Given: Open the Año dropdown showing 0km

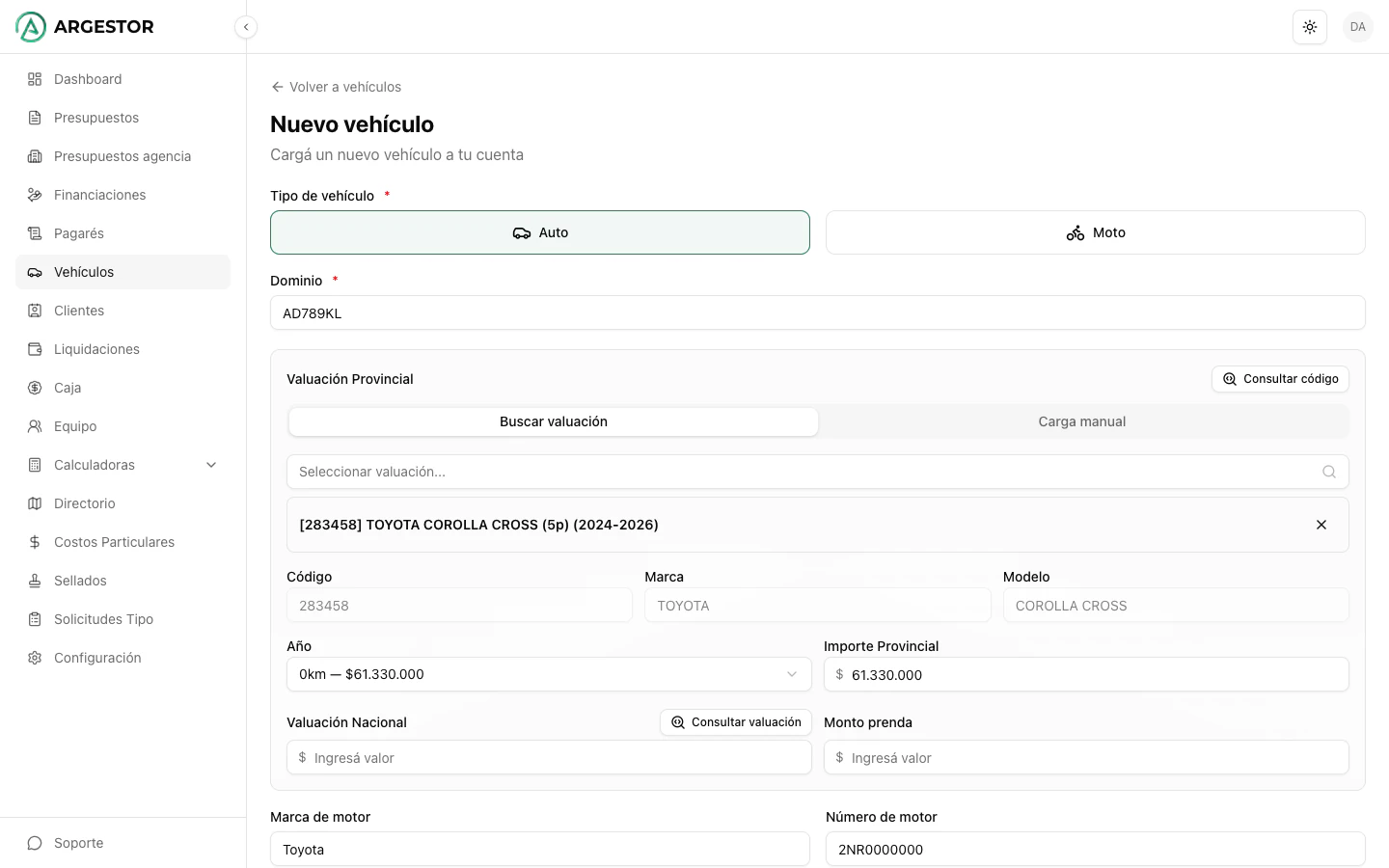Looking at the screenshot, I should click(x=549, y=674).
